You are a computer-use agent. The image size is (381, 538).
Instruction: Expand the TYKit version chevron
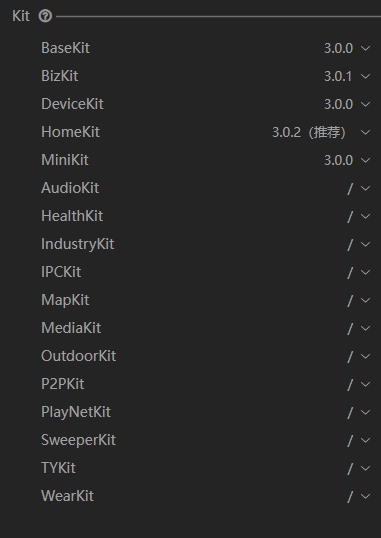(366, 468)
